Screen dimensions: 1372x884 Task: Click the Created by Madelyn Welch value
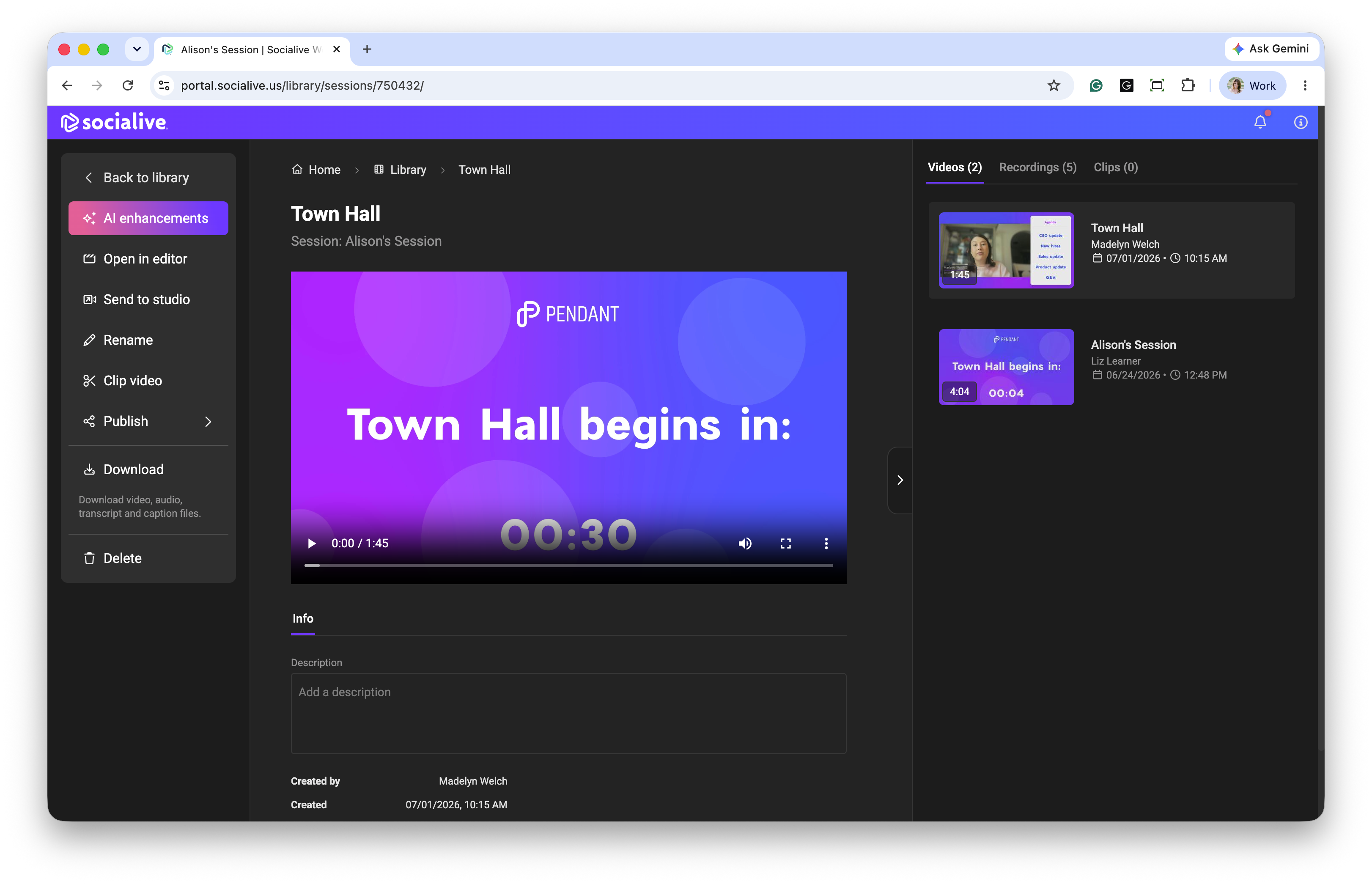(x=473, y=781)
